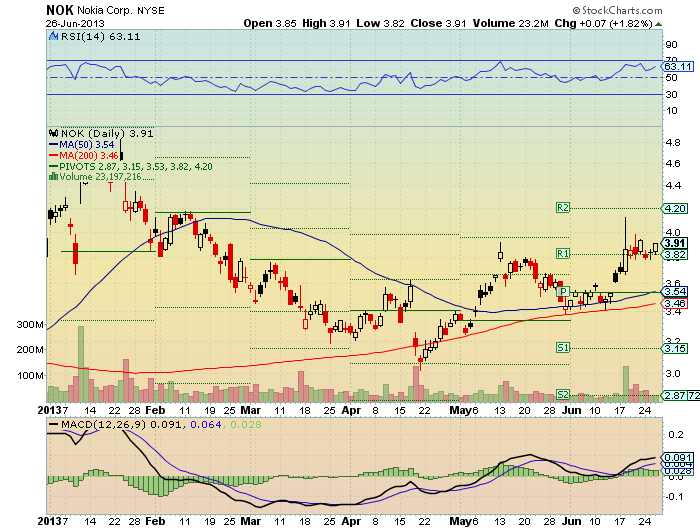This screenshot has width=700, height=530.
Task: Click the candlestick icon beside NOK (Daily)
Action: pyautogui.click(x=54, y=133)
